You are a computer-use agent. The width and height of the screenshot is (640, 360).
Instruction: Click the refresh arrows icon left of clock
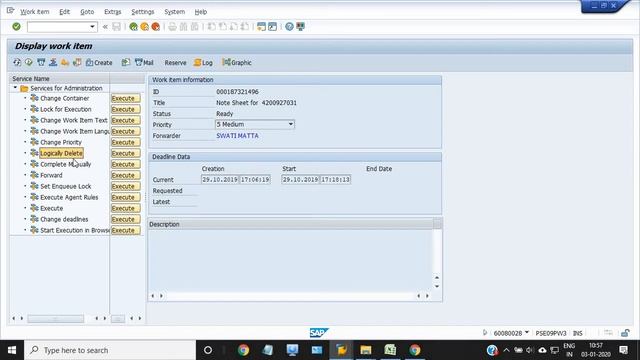tap(17, 62)
